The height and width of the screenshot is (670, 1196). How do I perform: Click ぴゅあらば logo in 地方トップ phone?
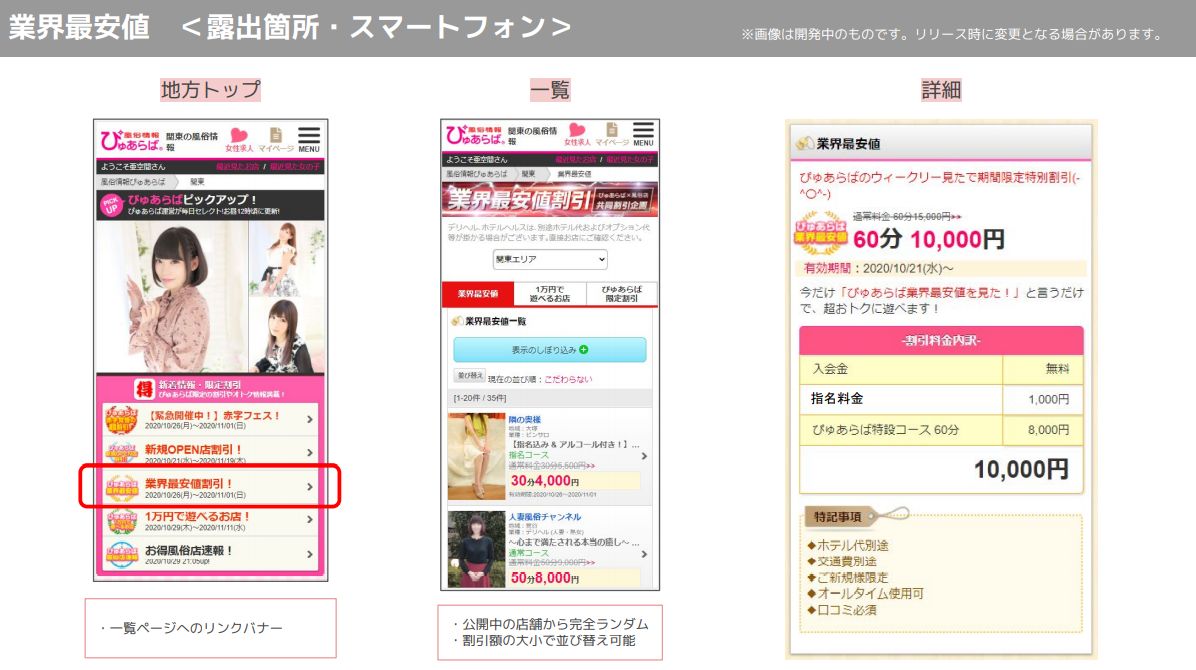[131, 140]
